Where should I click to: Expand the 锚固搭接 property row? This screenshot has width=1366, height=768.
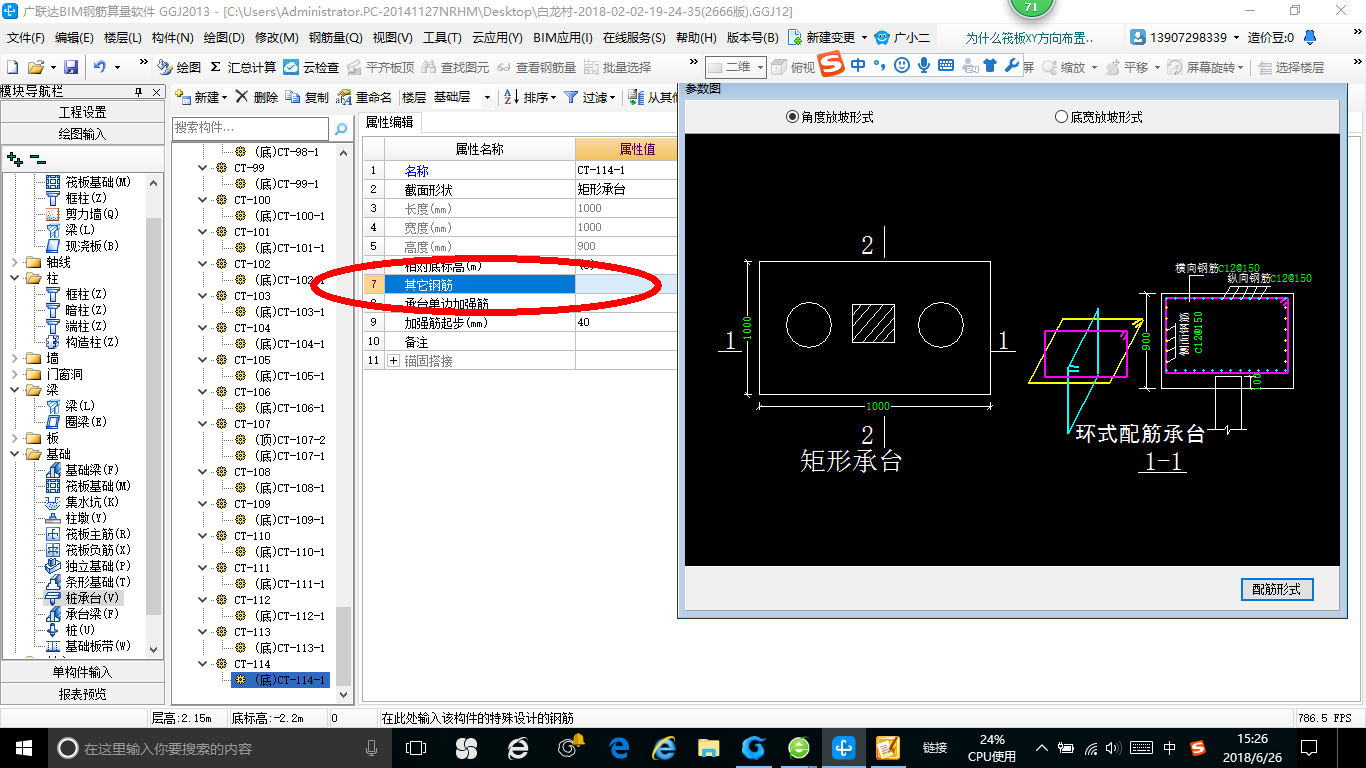[393, 360]
